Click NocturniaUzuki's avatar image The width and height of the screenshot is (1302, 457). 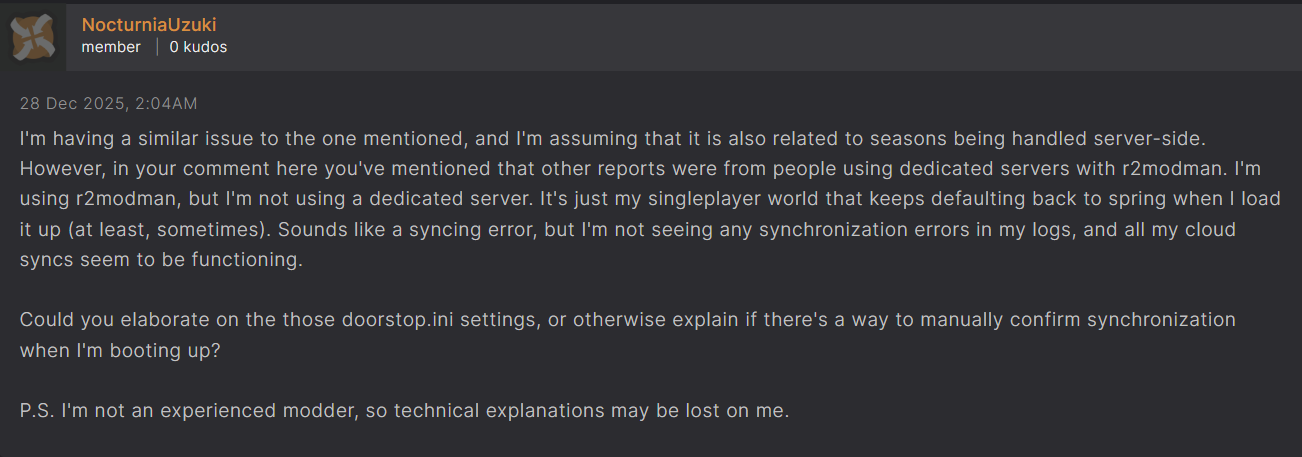coord(32,38)
